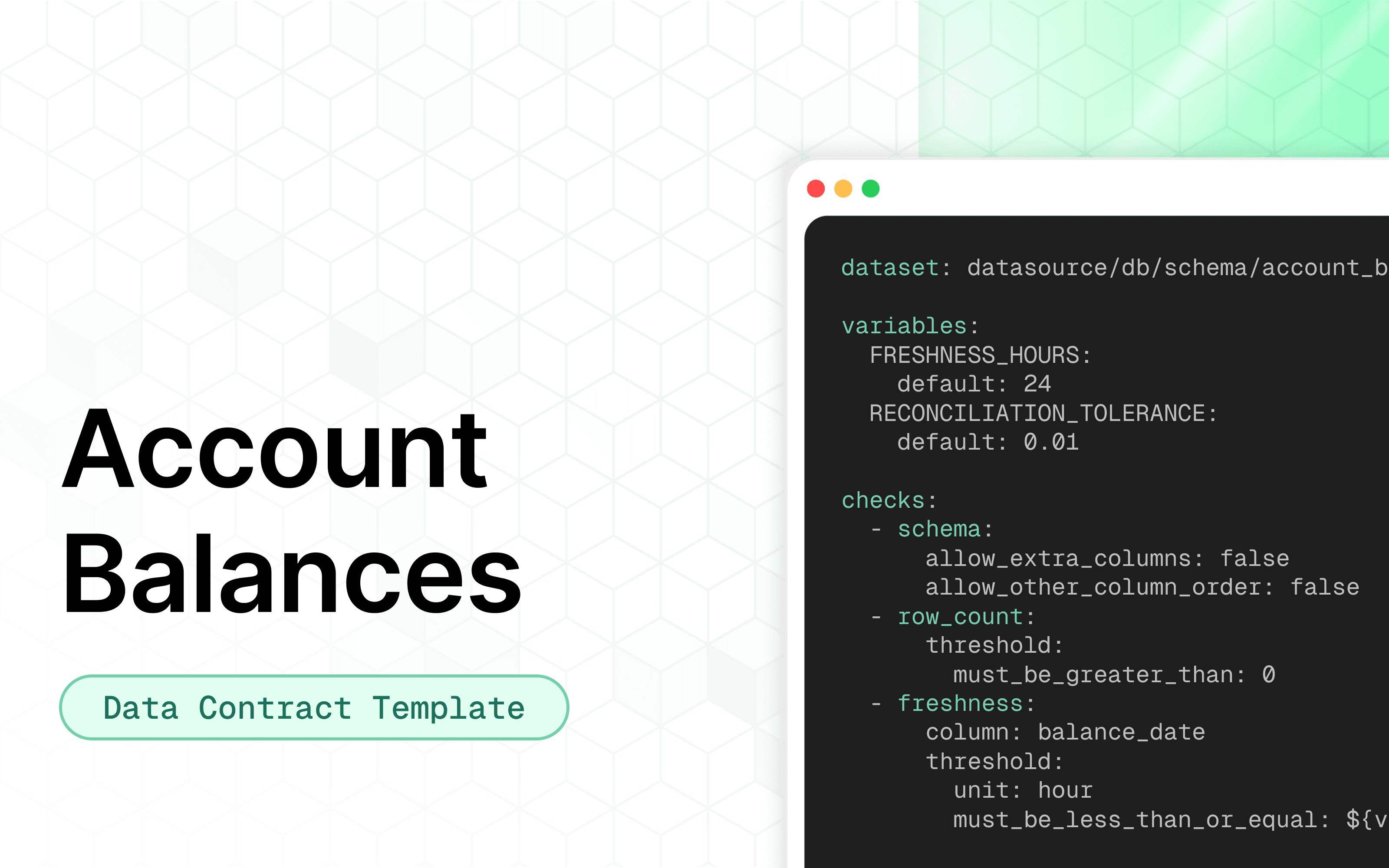Click the variables key in code

[904, 326]
